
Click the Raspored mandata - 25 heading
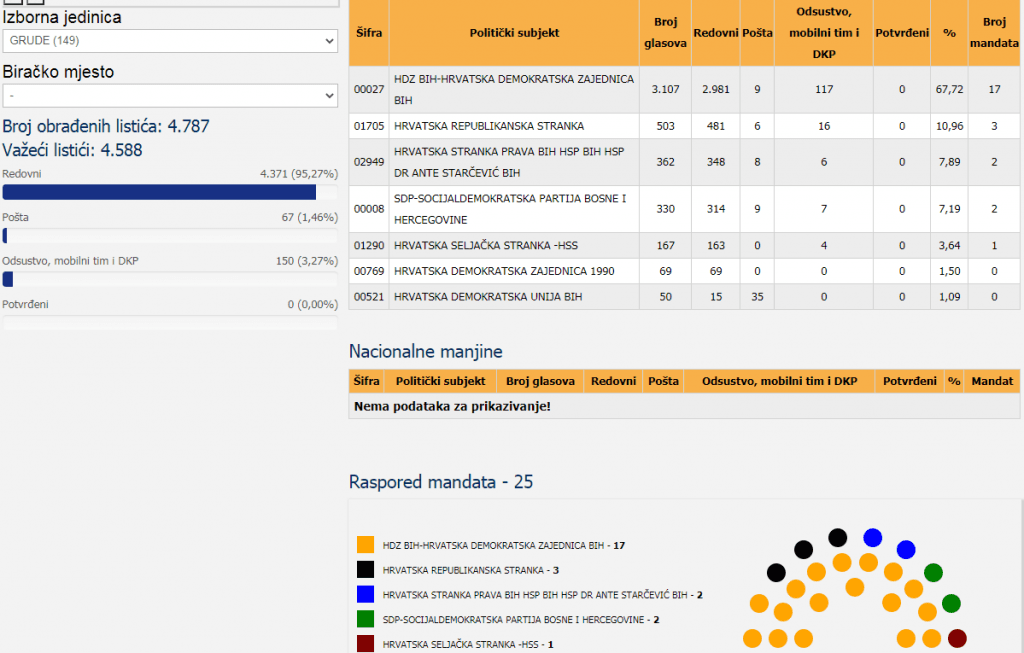point(440,482)
